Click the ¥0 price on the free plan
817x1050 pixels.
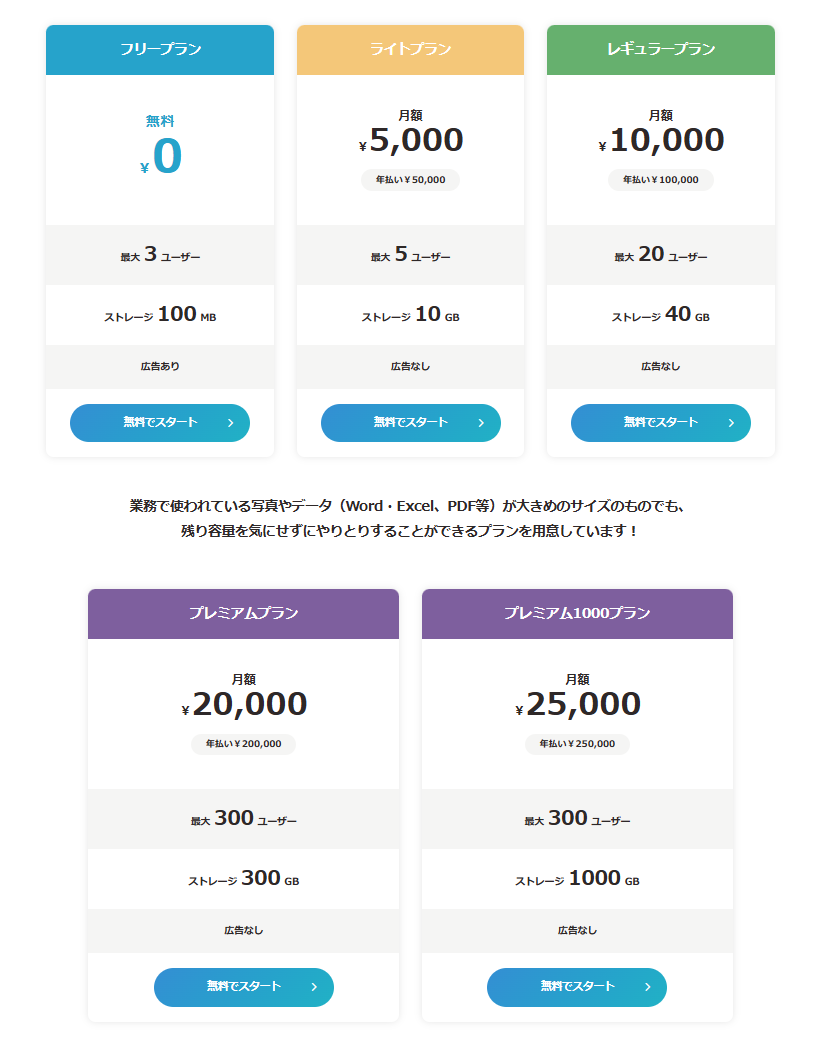point(162,157)
